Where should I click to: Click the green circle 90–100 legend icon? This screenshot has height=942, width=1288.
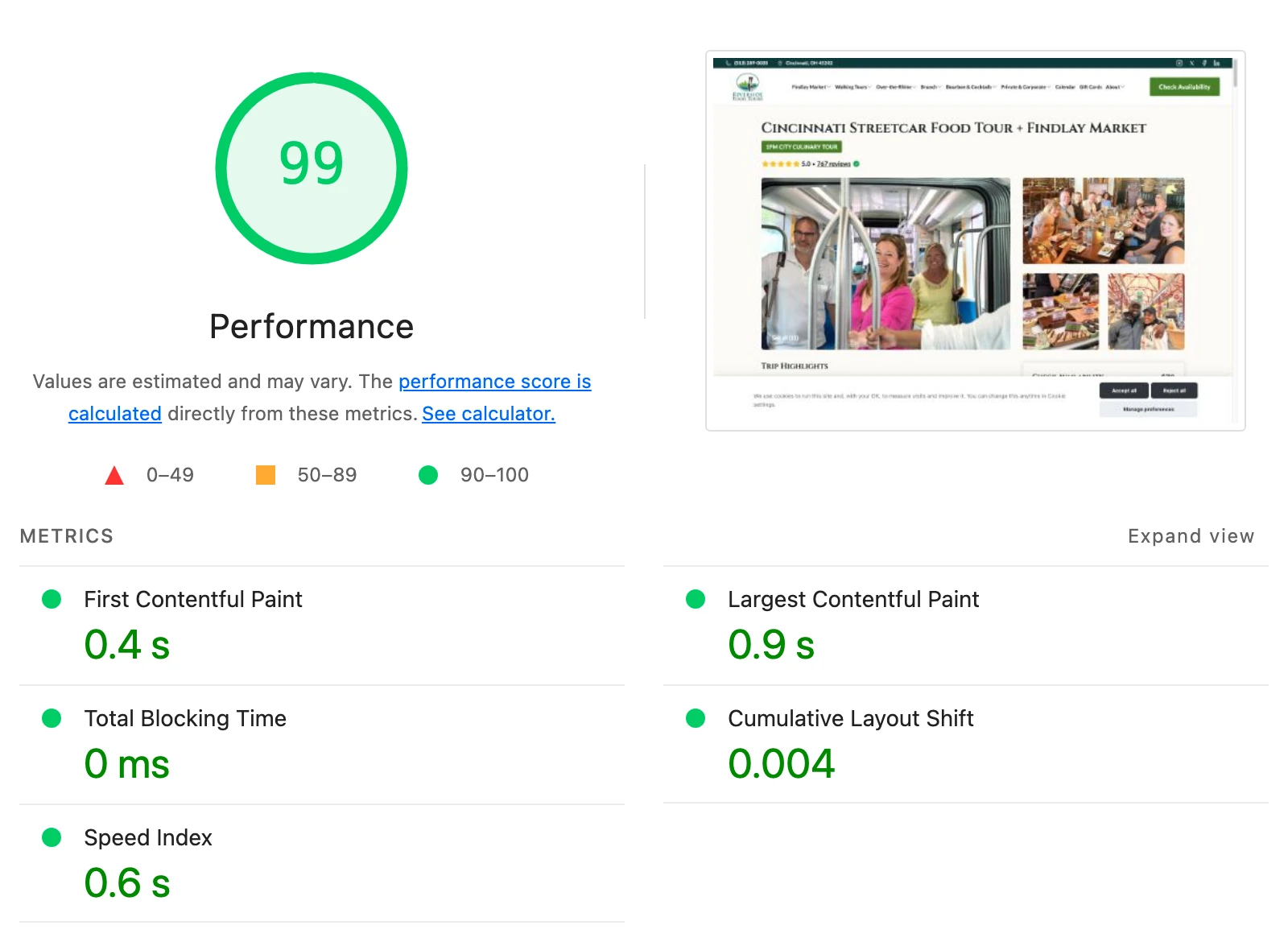point(428,475)
